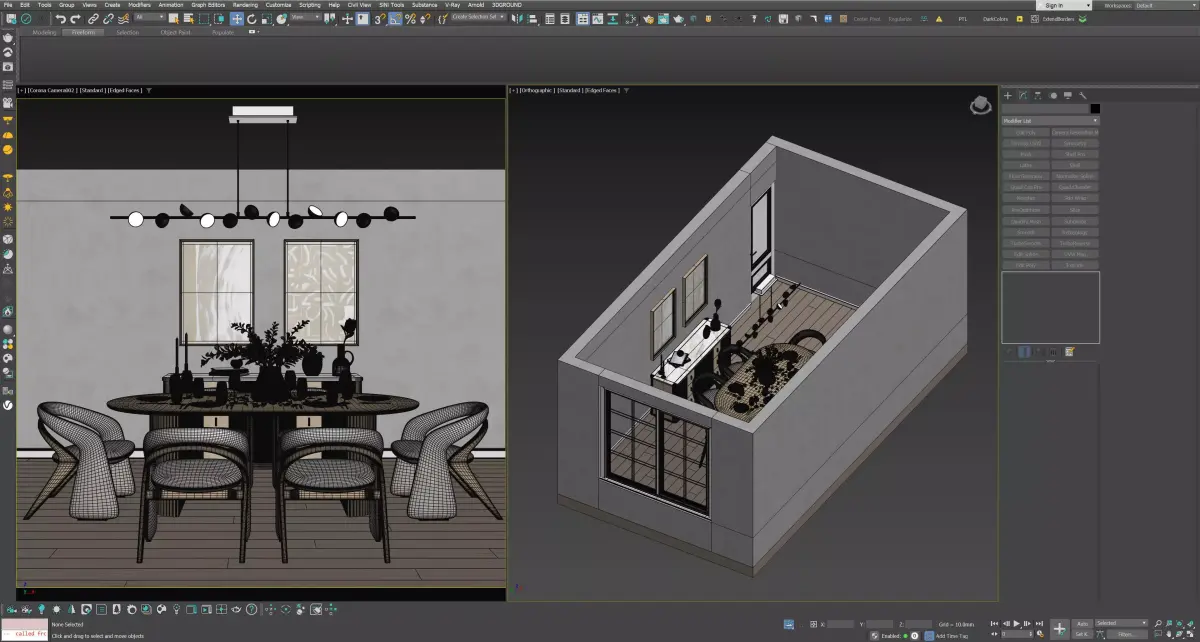Click the ViewCube in orthographic viewport
This screenshot has height=642, width=1200.
click(x=981, y=104)
